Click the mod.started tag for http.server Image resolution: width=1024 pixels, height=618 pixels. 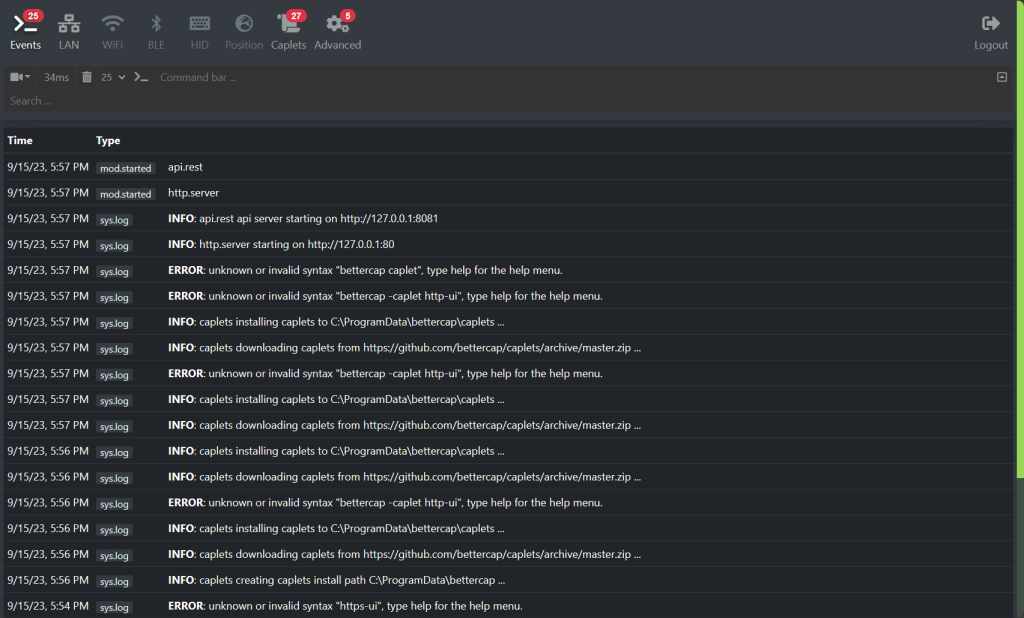pyautogui.click(x=125, y=194)
